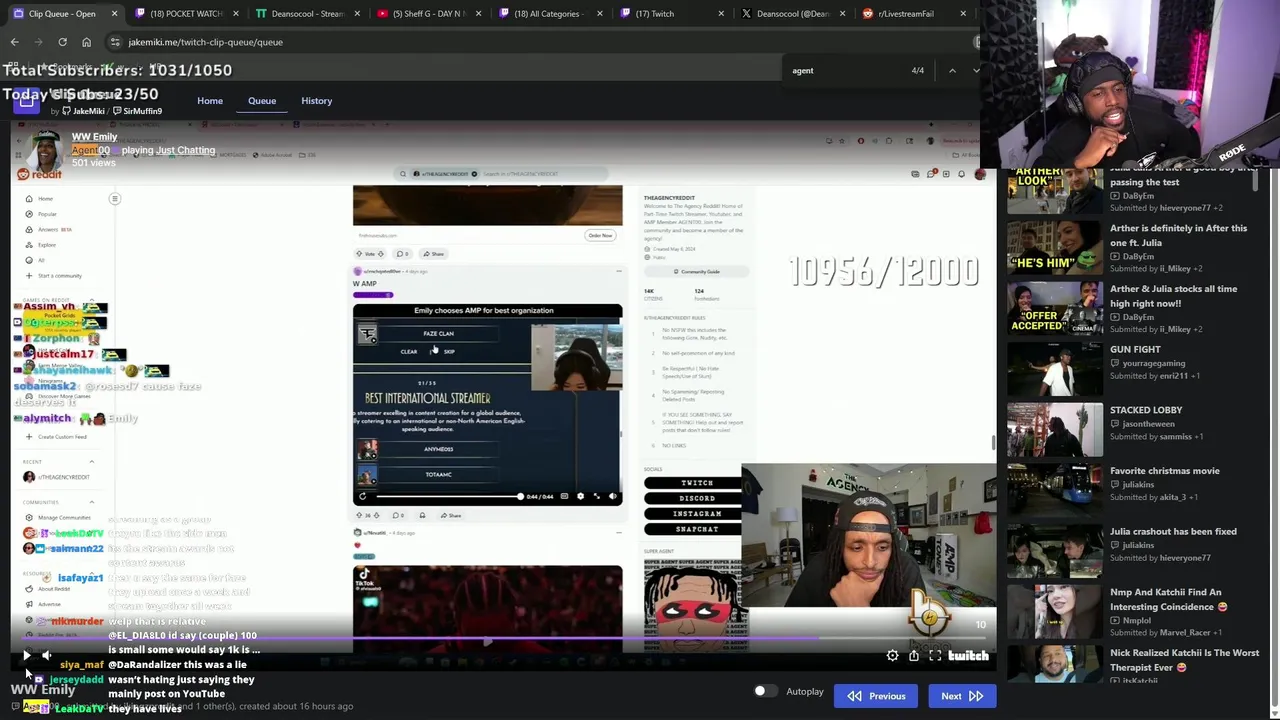
Task: Open 'Nmp And Katchii Find' clip thumbnail
Action: coord(1055,612)
